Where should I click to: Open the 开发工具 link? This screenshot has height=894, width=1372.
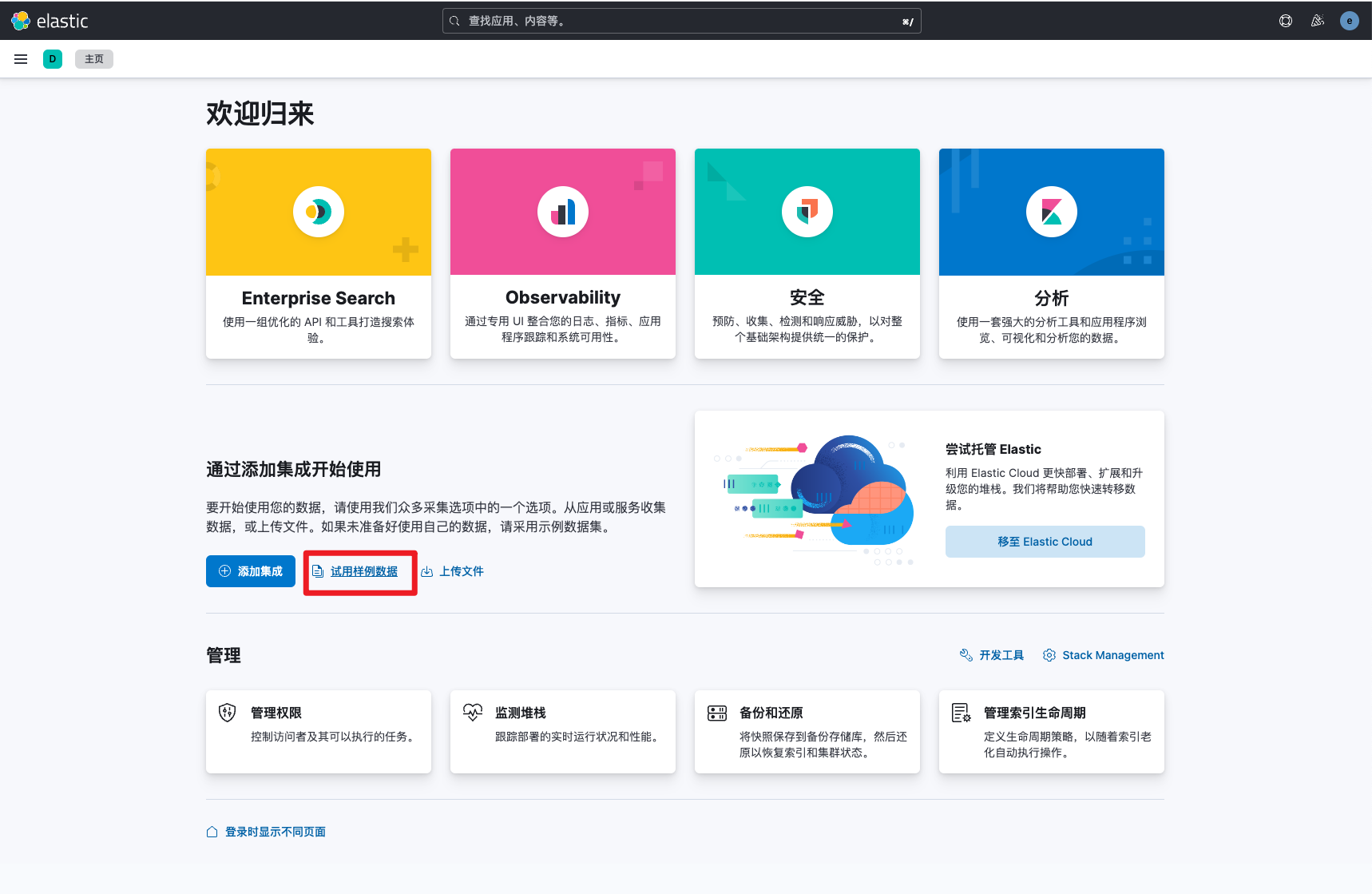(x=1001, y=655)
